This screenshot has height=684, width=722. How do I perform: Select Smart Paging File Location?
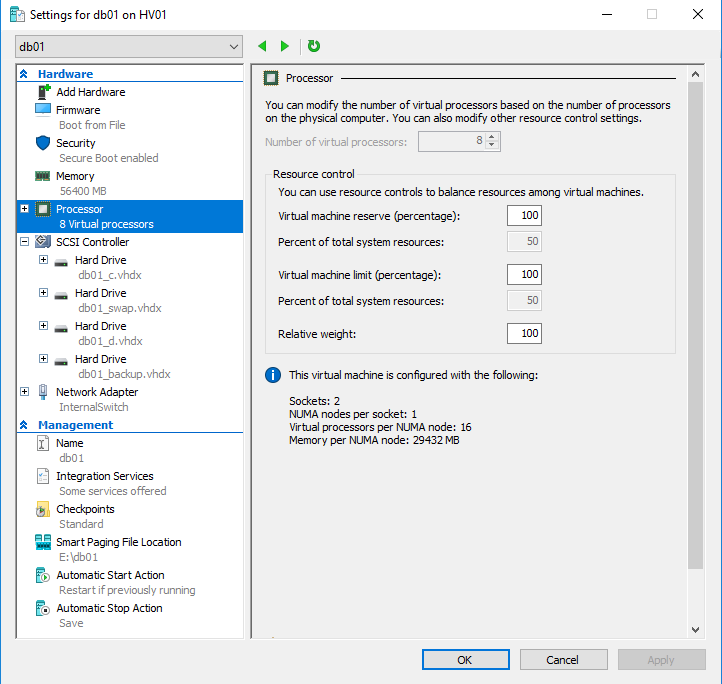[118, 542]
